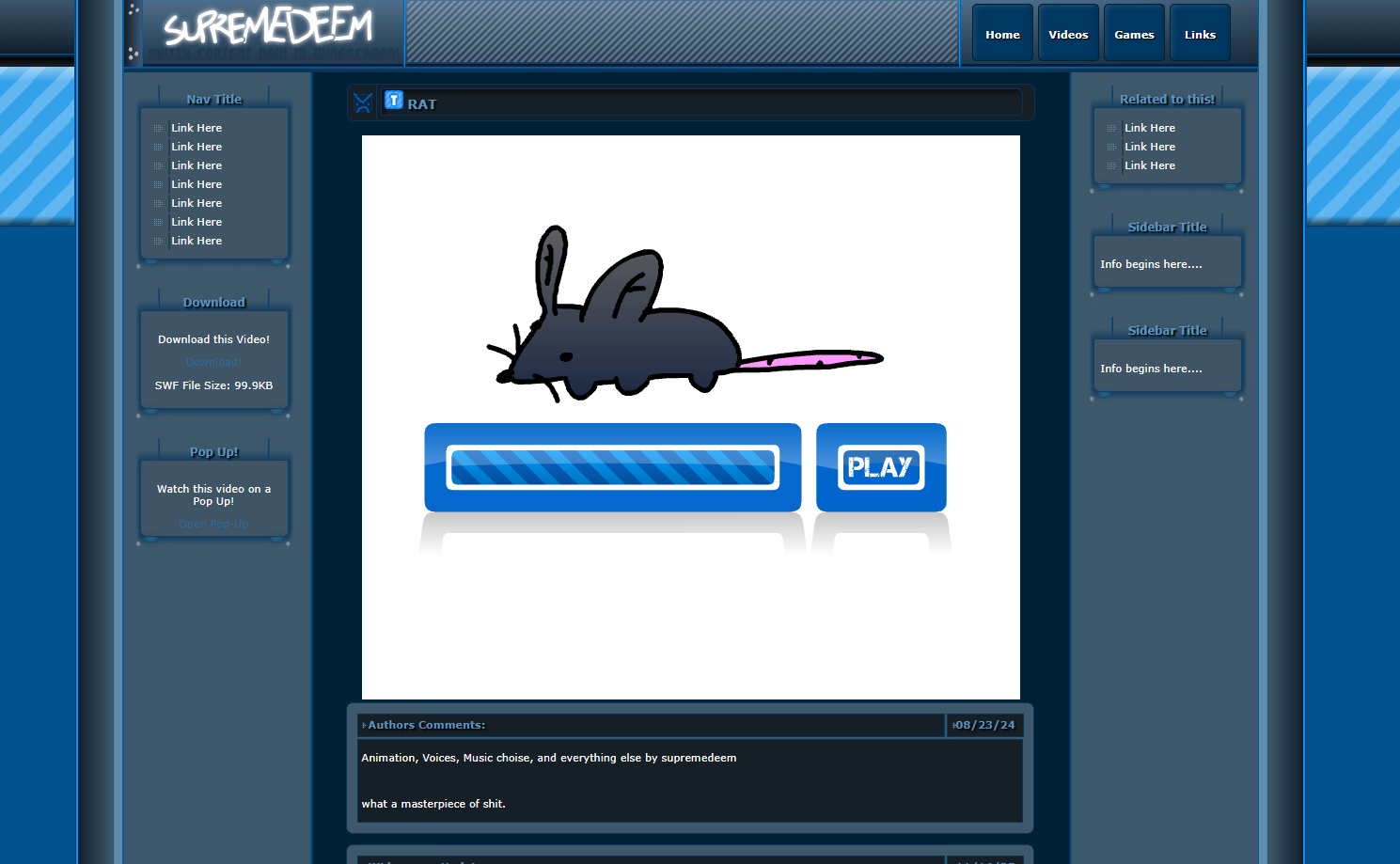Image resolution: width=1400 pixels, height=864 pixels.
Task: Click the fourth 'Link Here' in Nav Title
Action: coord(197,184)
